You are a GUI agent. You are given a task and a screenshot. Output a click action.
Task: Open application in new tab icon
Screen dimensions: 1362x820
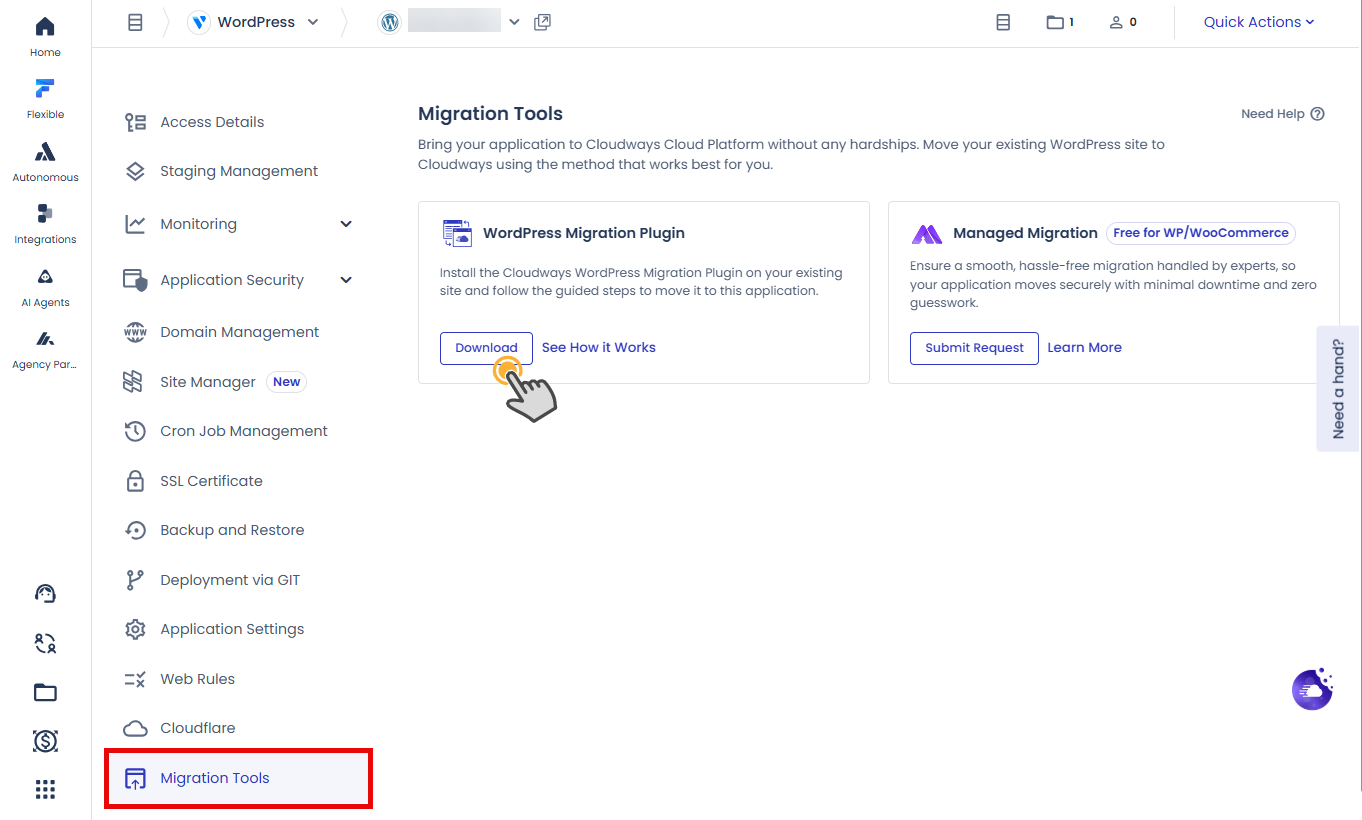pos(543,22)
